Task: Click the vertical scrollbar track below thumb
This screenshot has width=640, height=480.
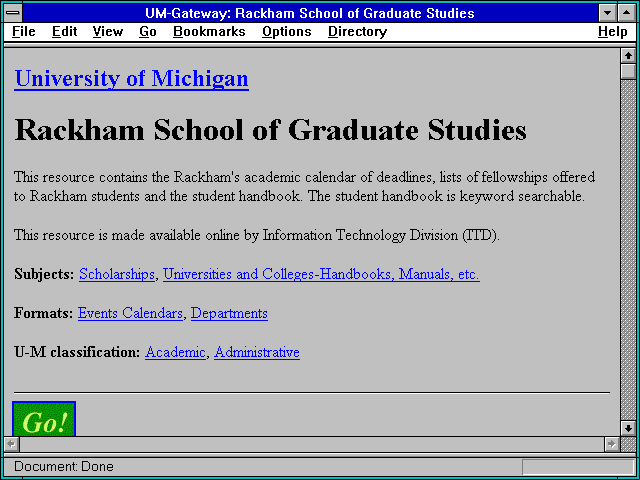Action: pos(628,250)
